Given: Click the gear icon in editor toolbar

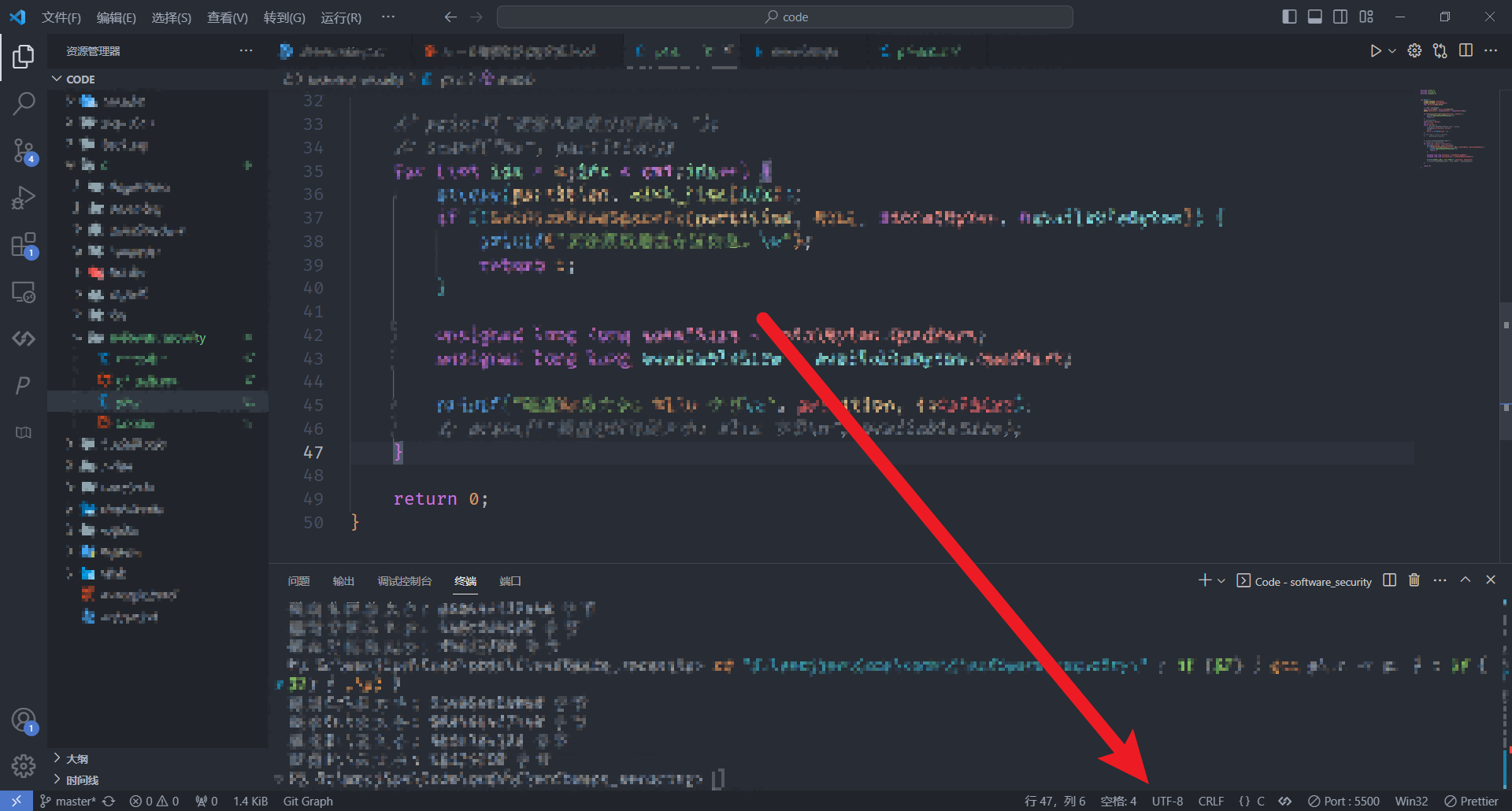Looking at the screenshot, I should click(x=1415, y=50).
